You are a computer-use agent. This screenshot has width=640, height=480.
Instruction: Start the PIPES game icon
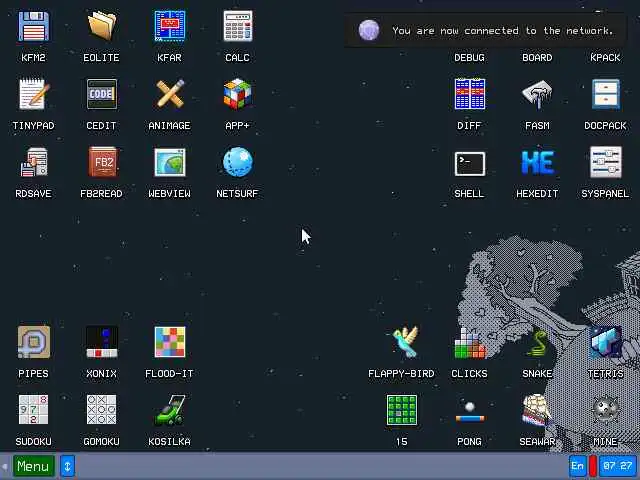tap(33, 342)
